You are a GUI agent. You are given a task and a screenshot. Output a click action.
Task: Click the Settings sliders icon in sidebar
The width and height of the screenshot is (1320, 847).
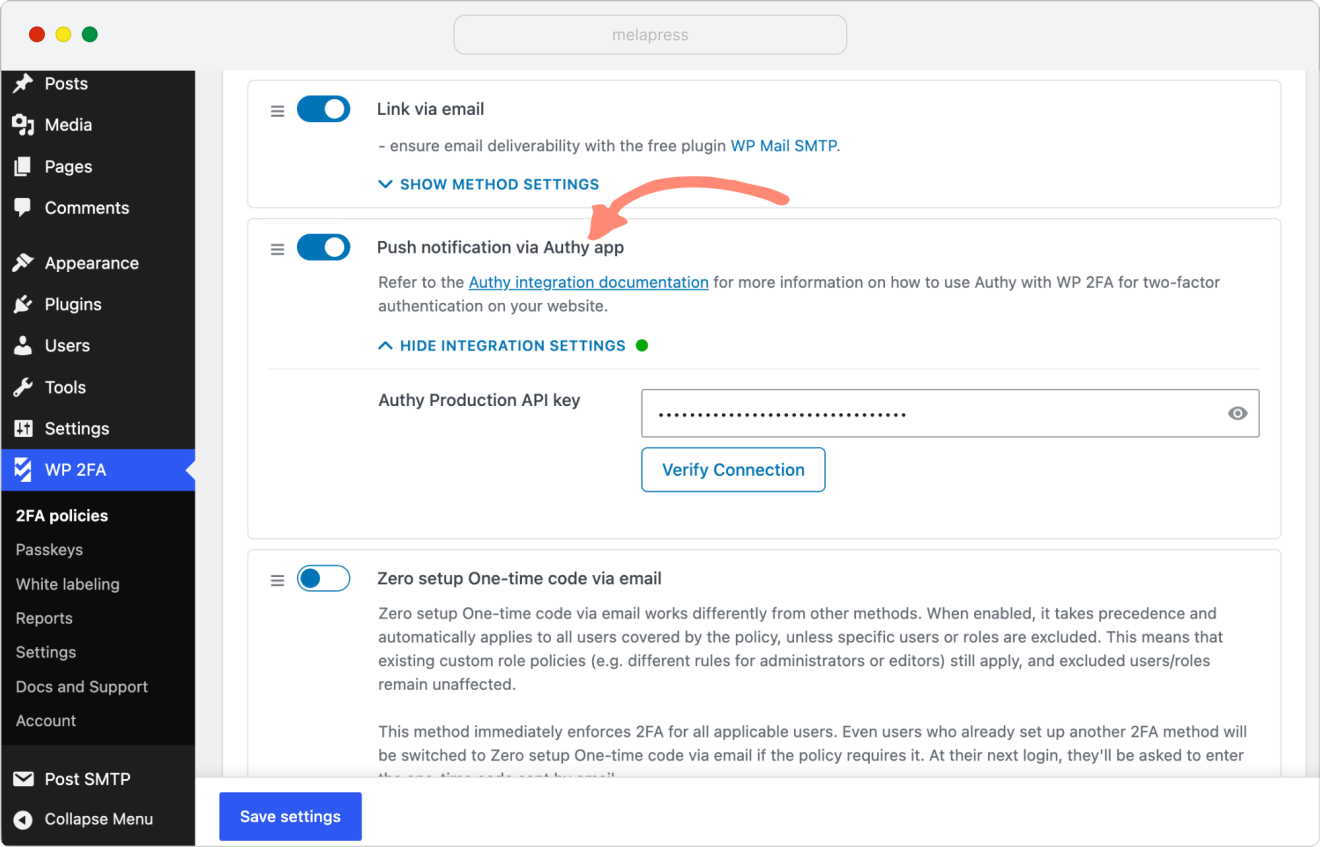(23, 428)
